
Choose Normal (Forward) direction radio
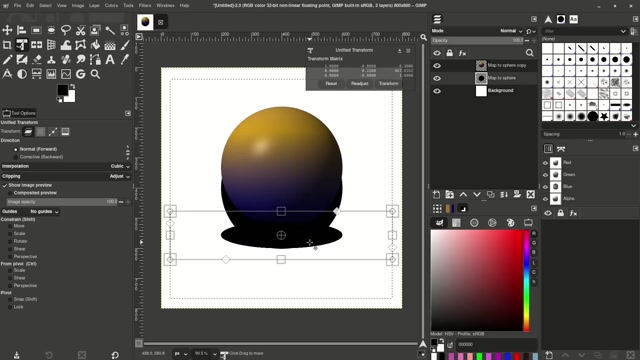point(16,149)
